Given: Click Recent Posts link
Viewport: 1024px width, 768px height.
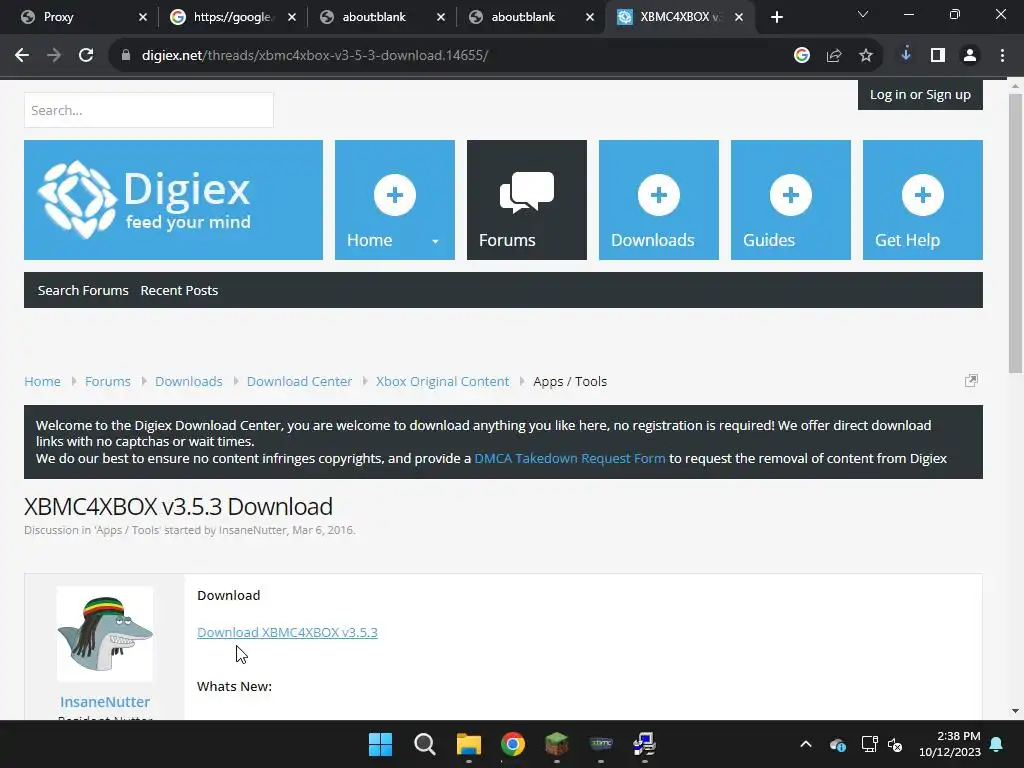Looking at the screenshot, I should coord(179,291).
